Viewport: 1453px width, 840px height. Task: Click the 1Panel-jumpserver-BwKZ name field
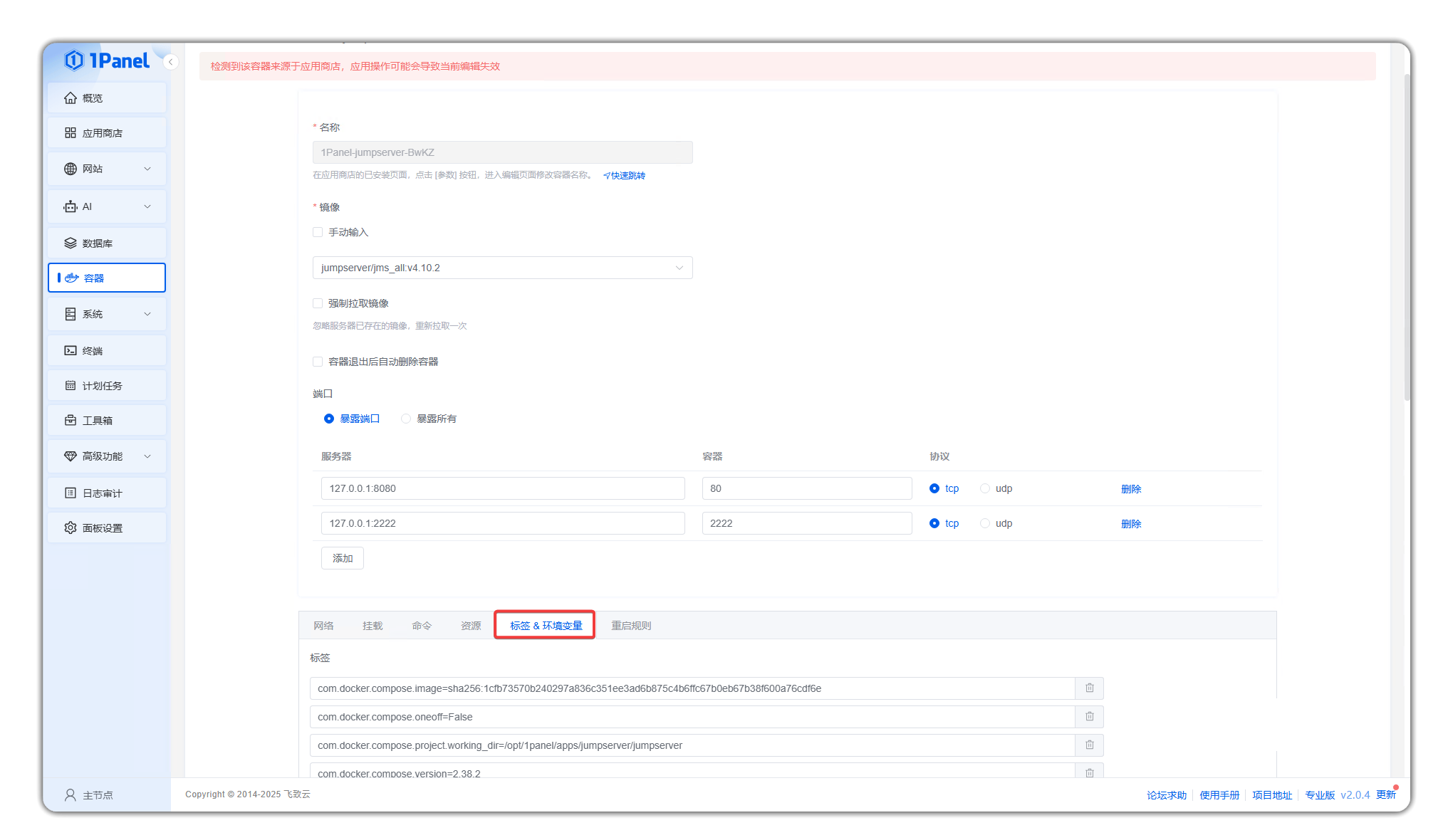click(x=502, y=152)
